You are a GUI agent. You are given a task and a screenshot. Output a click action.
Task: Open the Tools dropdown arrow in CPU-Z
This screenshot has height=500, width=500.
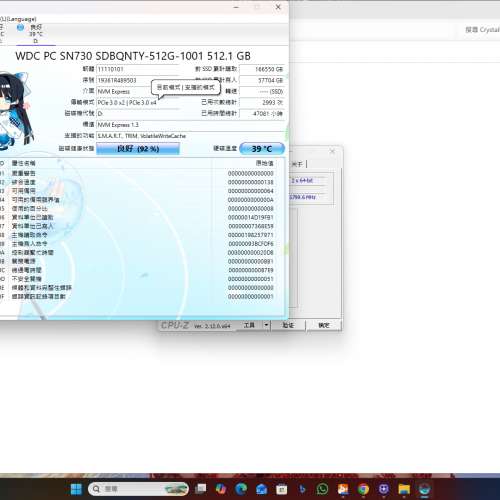(x=266, y=325)
